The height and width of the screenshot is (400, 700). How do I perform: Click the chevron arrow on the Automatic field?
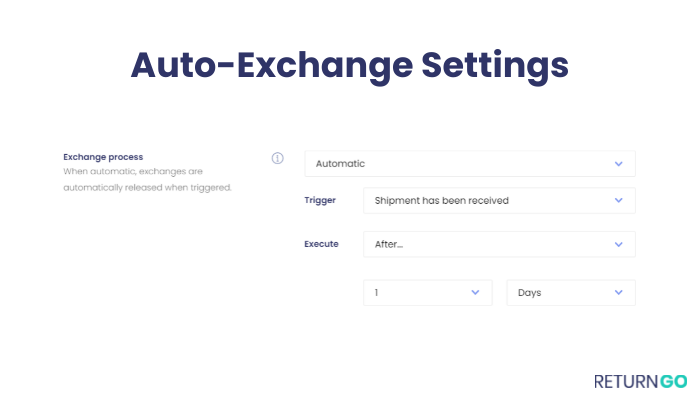click(x=618, y=164)
